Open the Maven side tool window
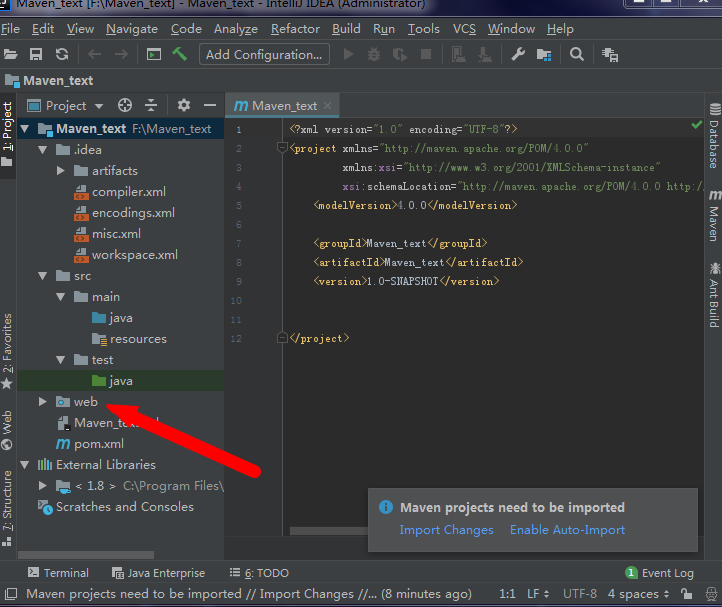The image size is (722, 607). pos(714,216)
